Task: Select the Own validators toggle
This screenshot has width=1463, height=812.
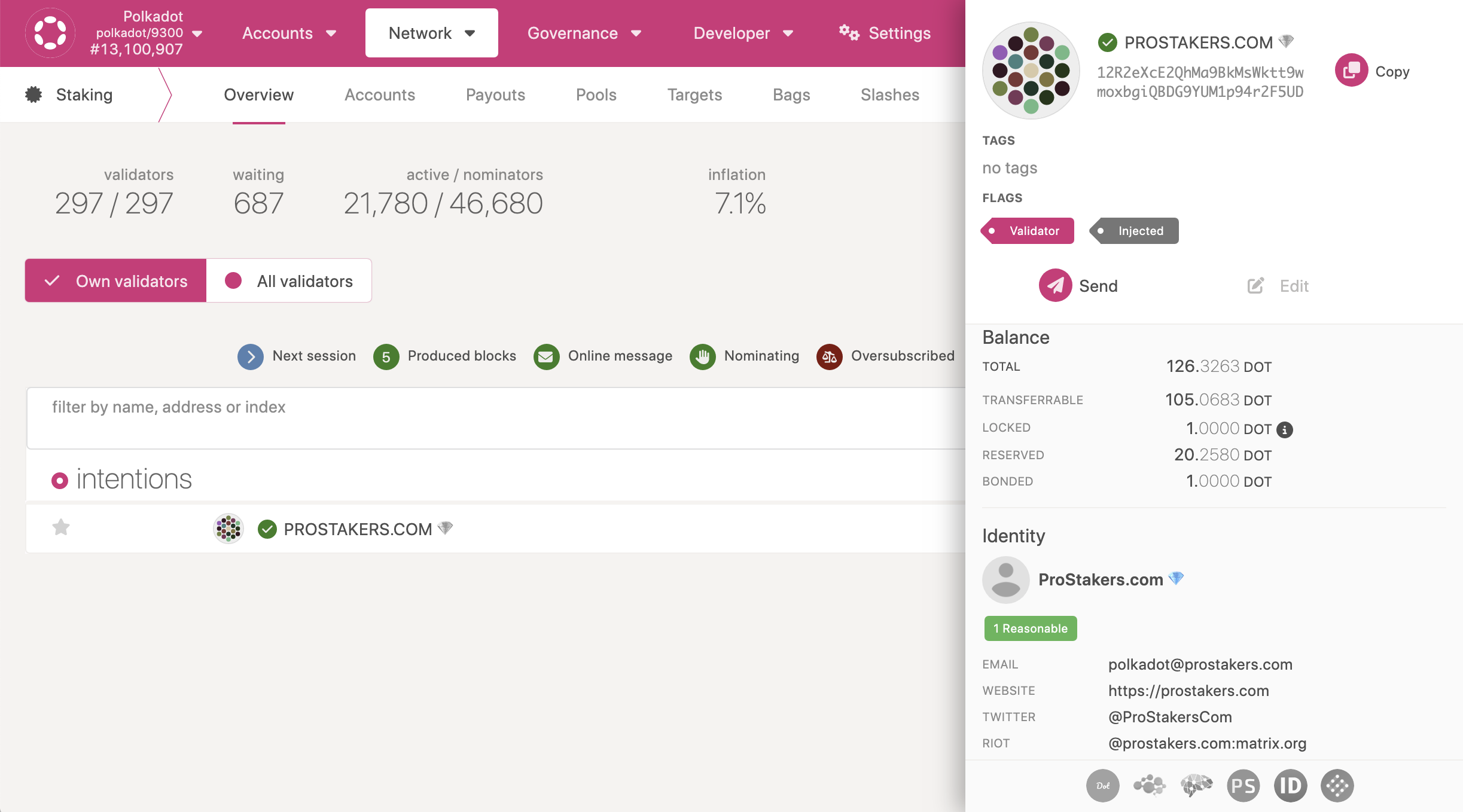Action: [116, 281]
